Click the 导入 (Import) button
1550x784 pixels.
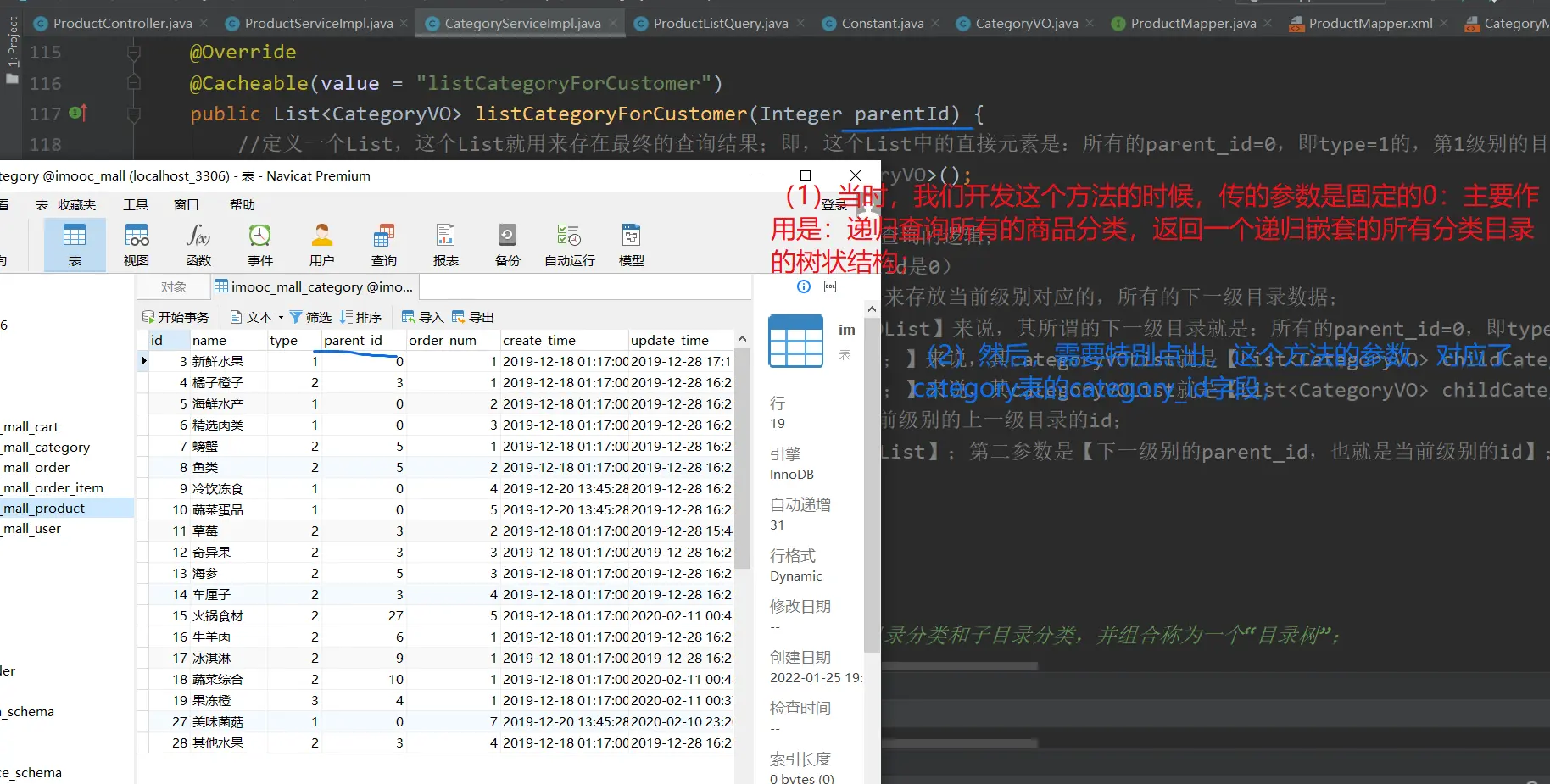click(x=422, y=317)
